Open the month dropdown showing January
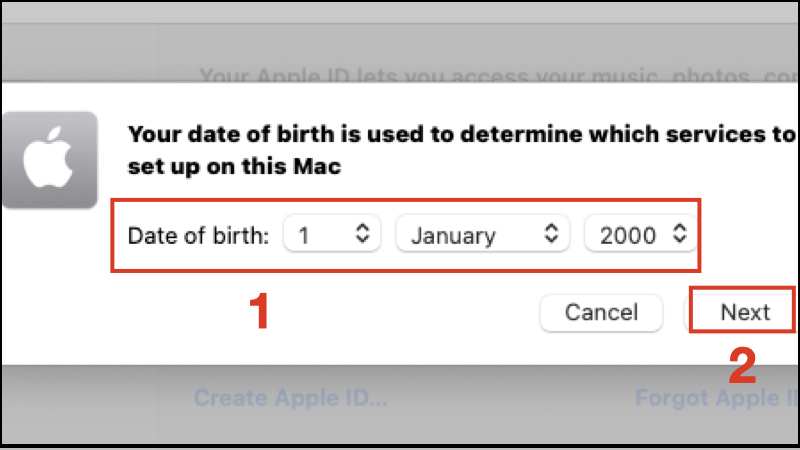 [x=482, y=235]
